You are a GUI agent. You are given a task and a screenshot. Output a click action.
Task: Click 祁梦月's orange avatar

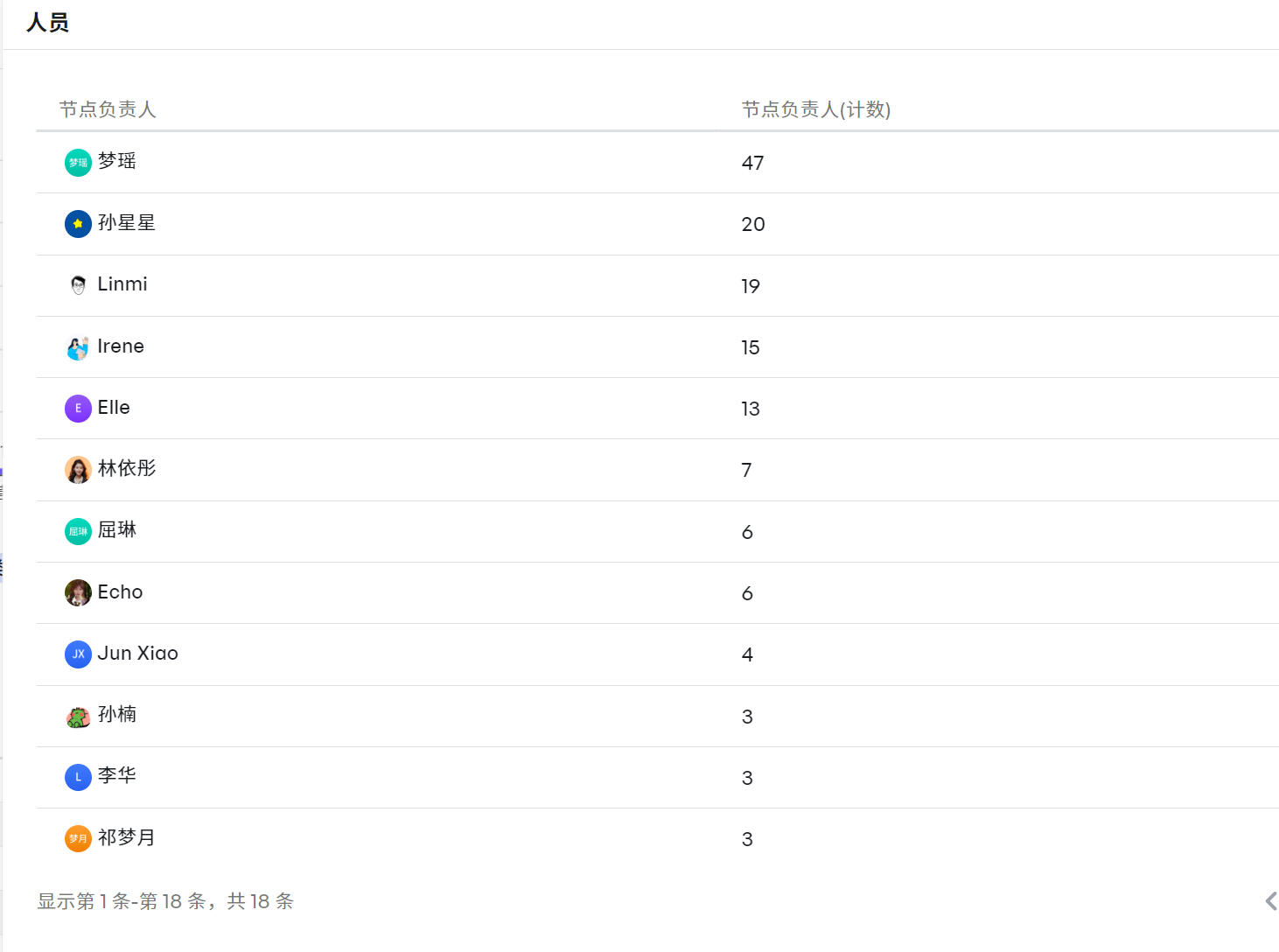pos(78,838)
